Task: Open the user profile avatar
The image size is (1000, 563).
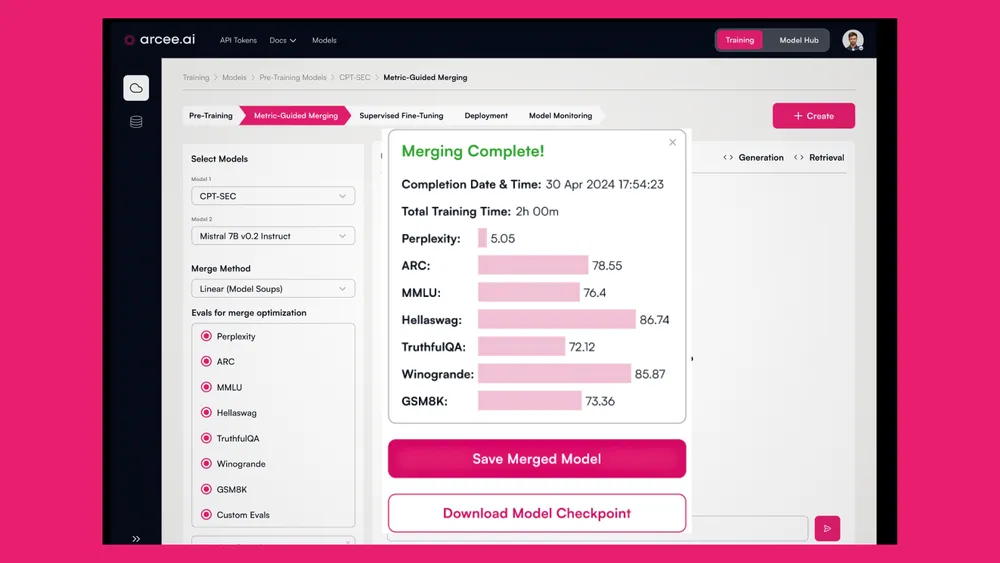Action: (853, 40)
